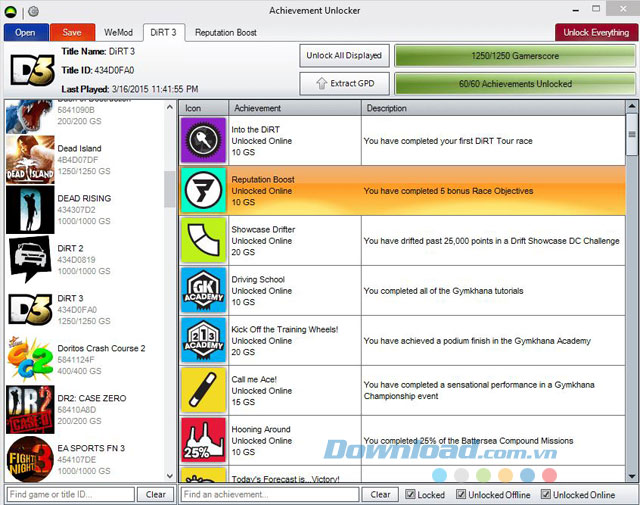This screenshot has height=505, width=640.
Task: Choose DEAD RISING game thumbnail
Action: (x=30, y=209)
